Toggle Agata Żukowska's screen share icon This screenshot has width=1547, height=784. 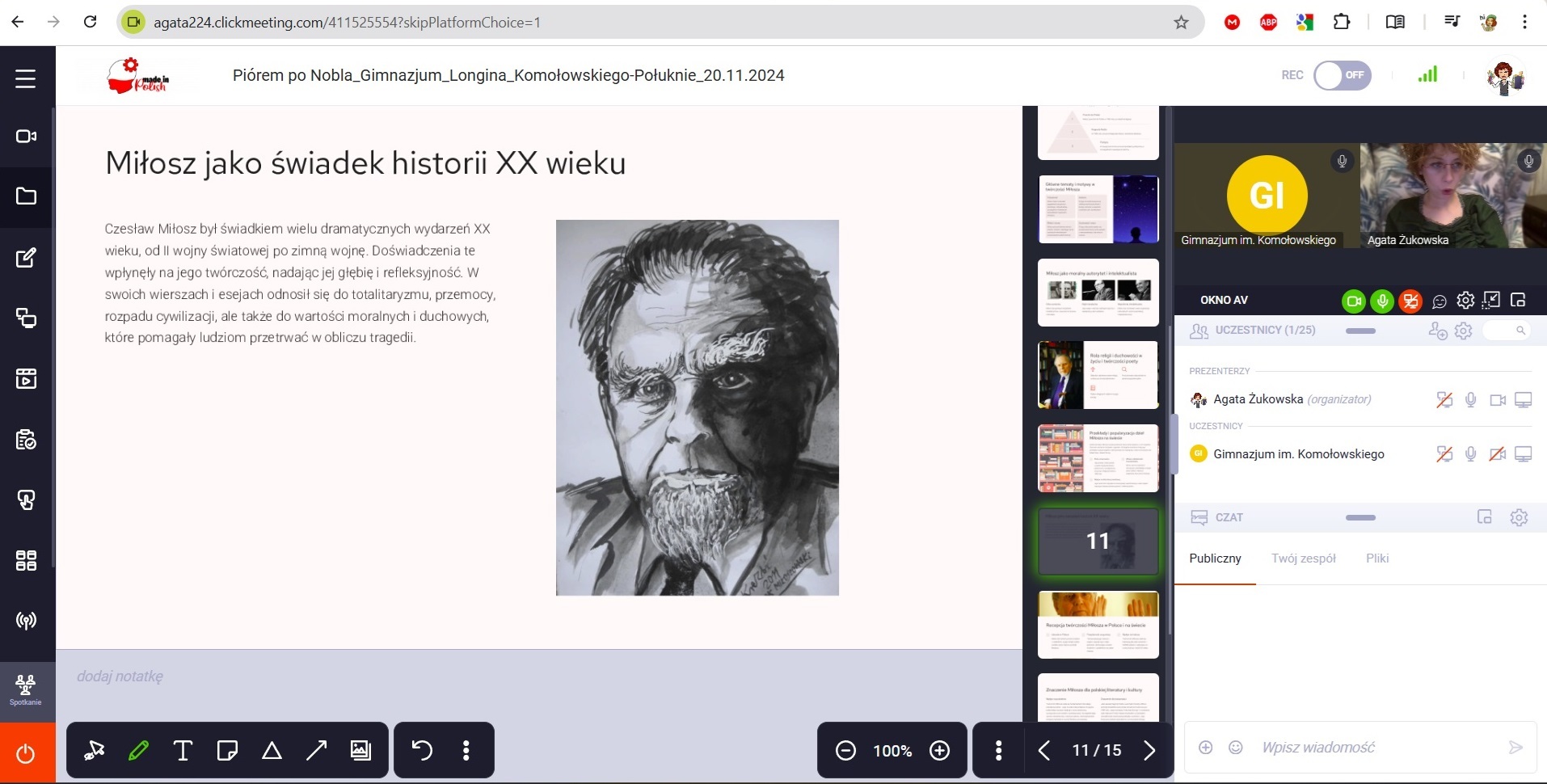1524,399
